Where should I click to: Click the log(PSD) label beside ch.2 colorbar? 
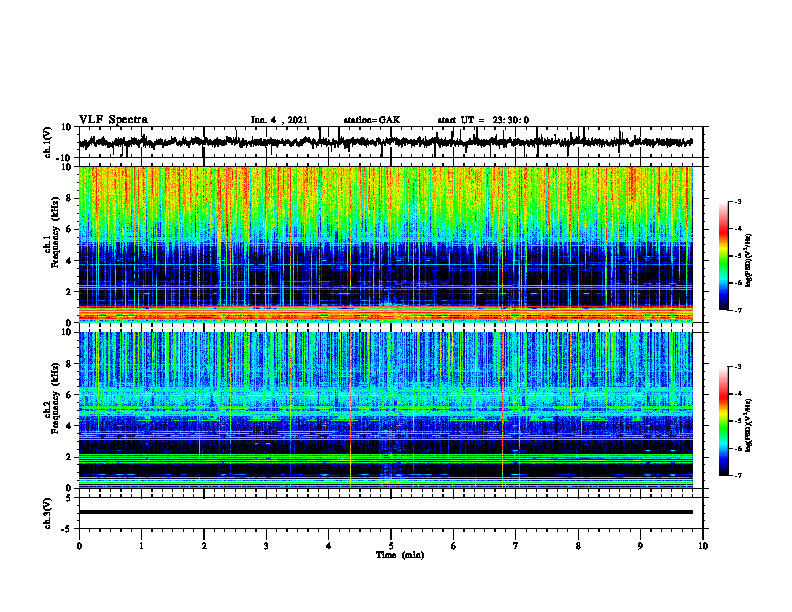pos(749,425)
